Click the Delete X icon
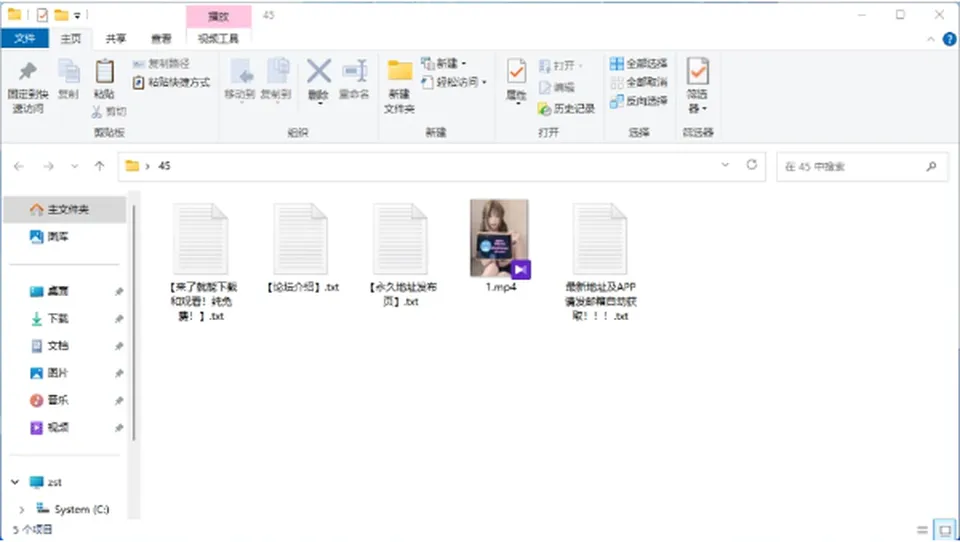 click(319, 71)
